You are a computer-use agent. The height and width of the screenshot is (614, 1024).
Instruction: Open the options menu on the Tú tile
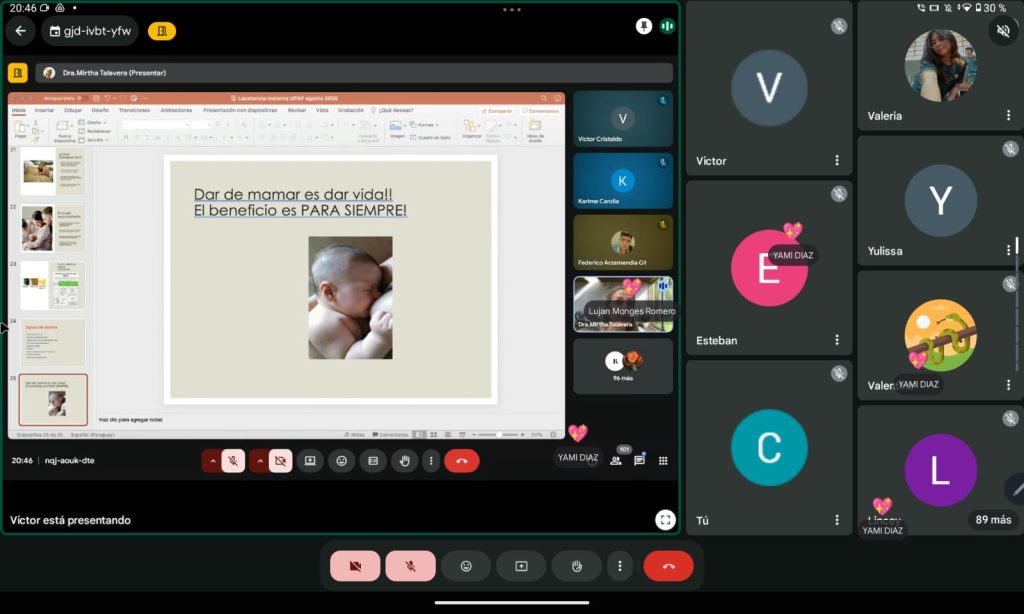[x=837, y=520]
